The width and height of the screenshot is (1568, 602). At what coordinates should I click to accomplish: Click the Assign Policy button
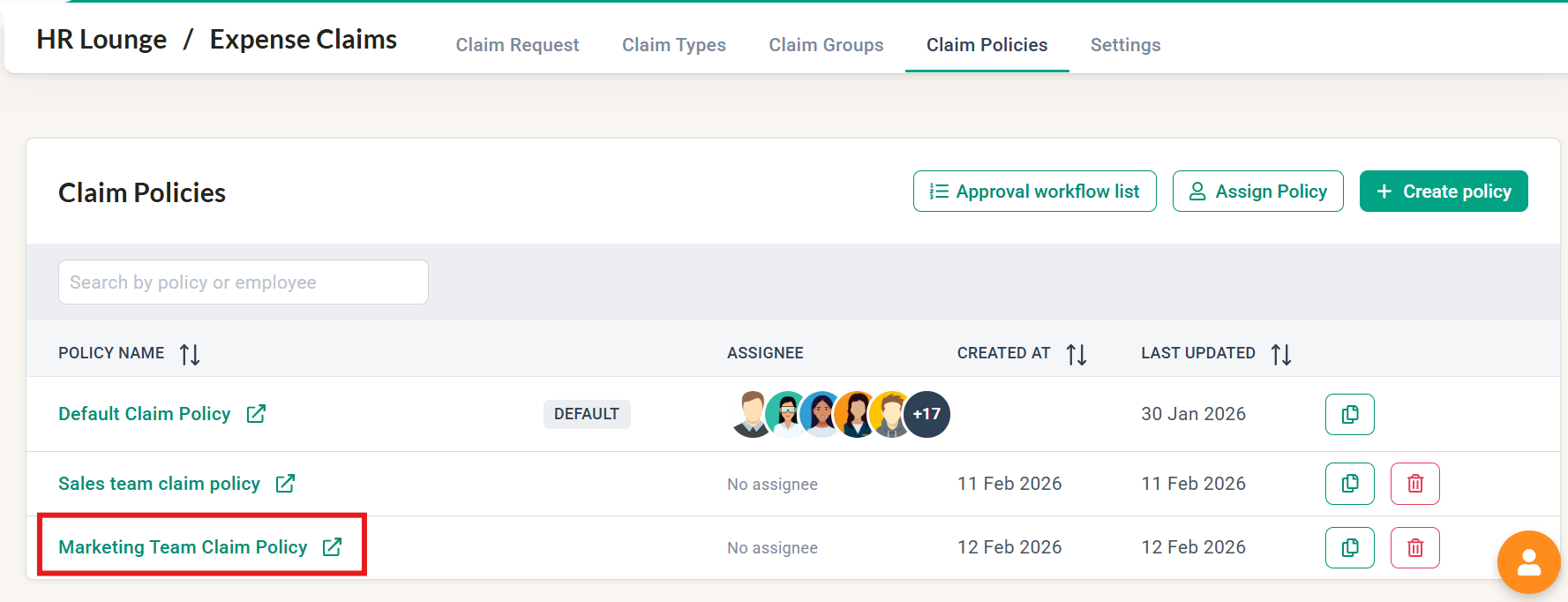[1257, 192]
